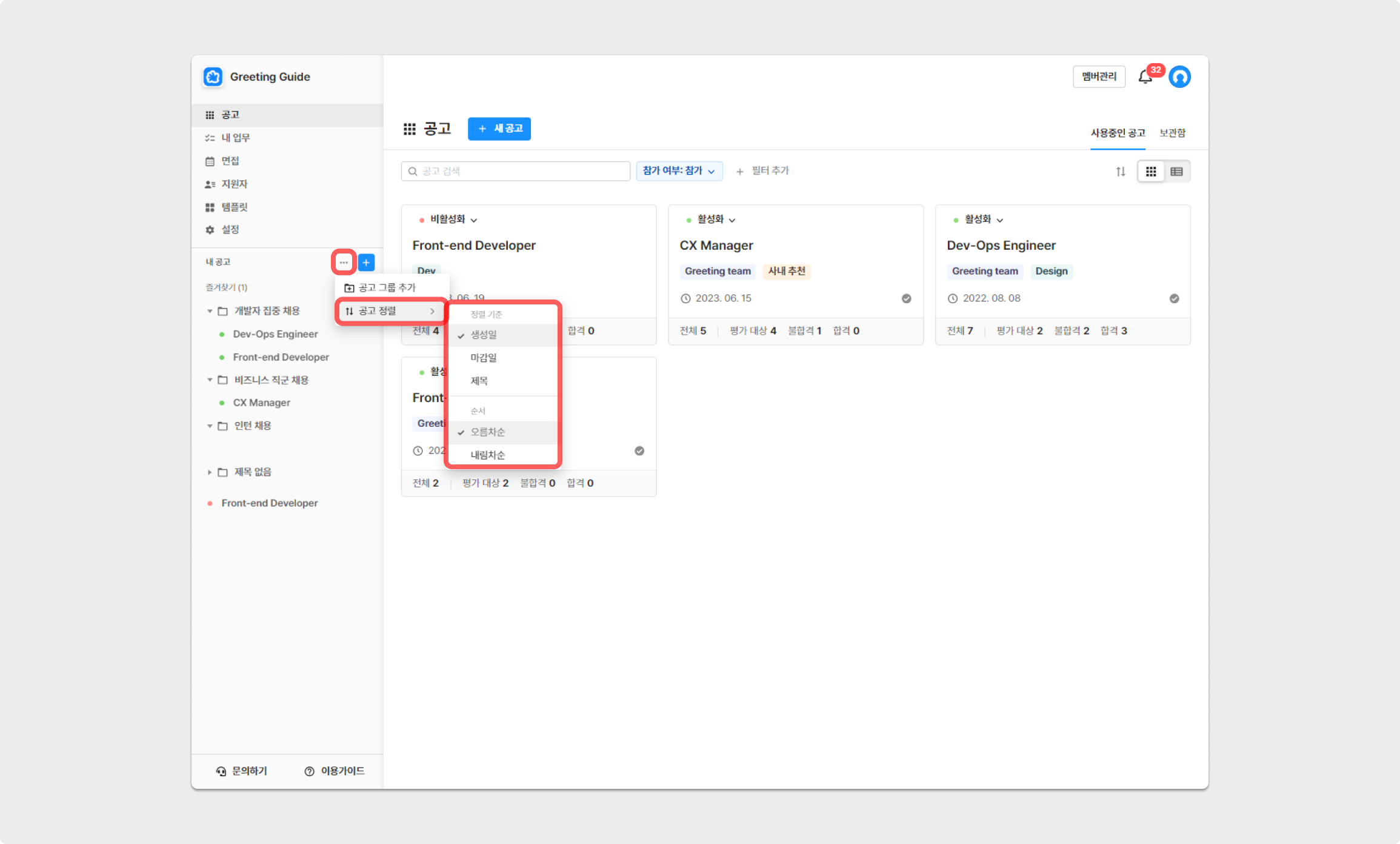
Task: Open the 보관함 tab
Action: point(1172,133)
